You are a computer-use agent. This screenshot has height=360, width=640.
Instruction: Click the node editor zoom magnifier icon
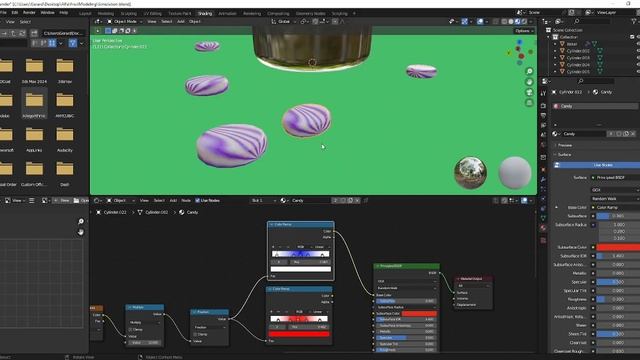pos(81,221)
